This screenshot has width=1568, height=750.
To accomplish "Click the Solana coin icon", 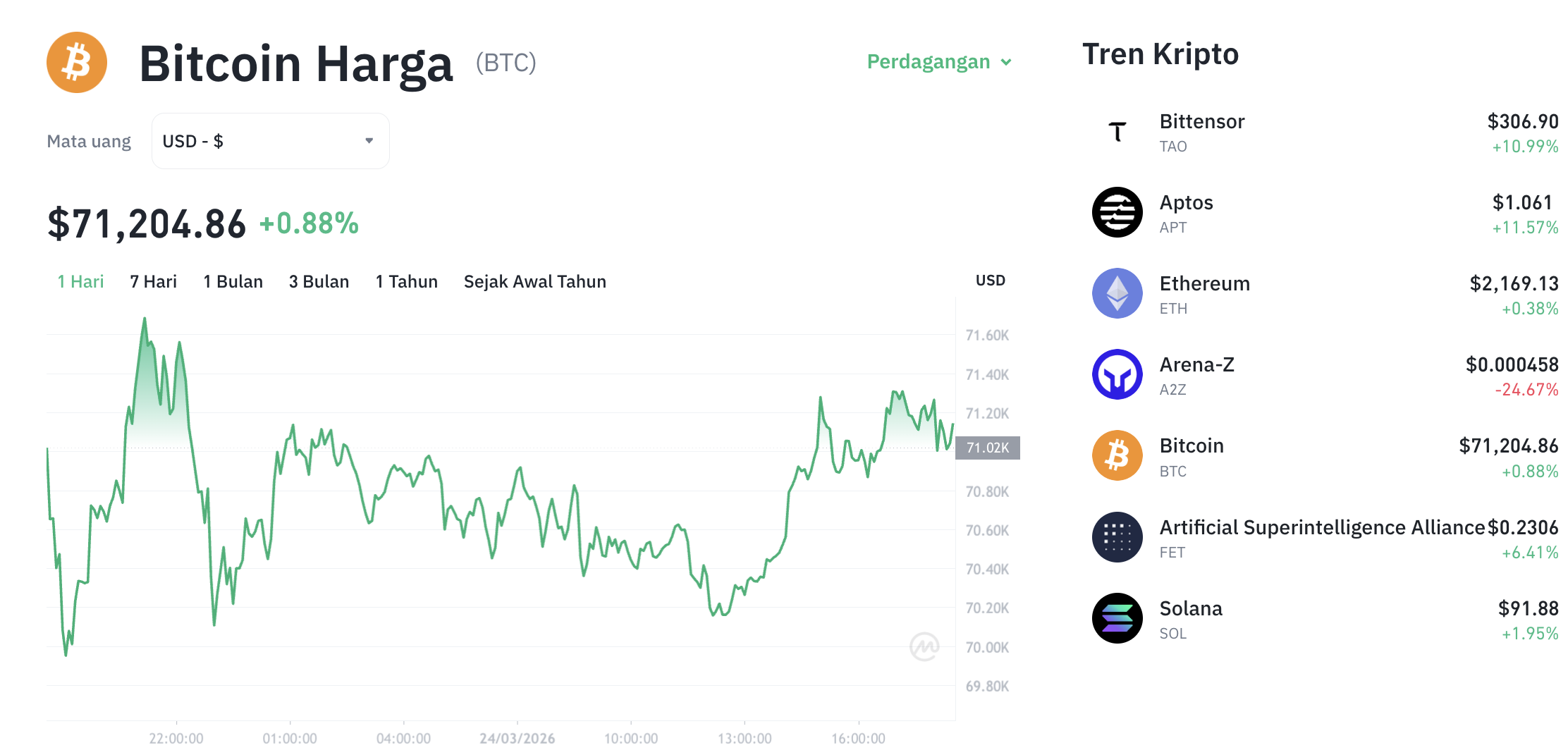I will tap(1117, 618).
